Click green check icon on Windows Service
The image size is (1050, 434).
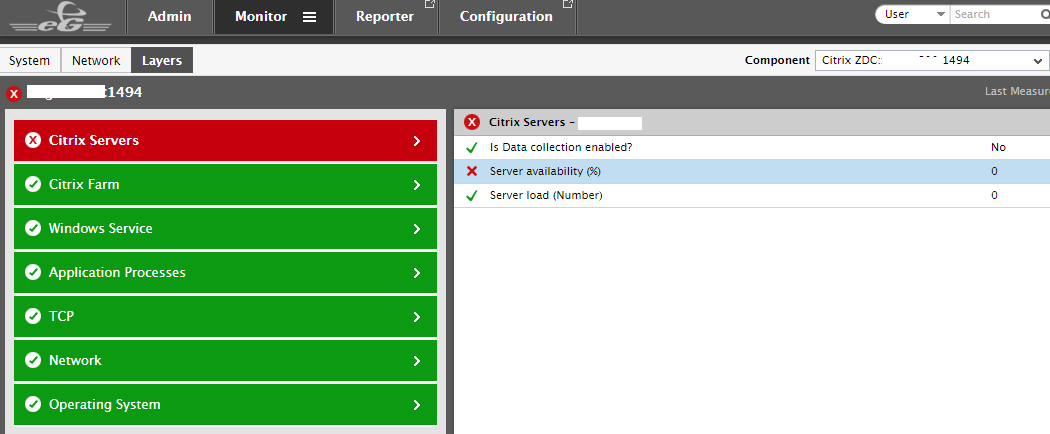click(x=33, y=228)
